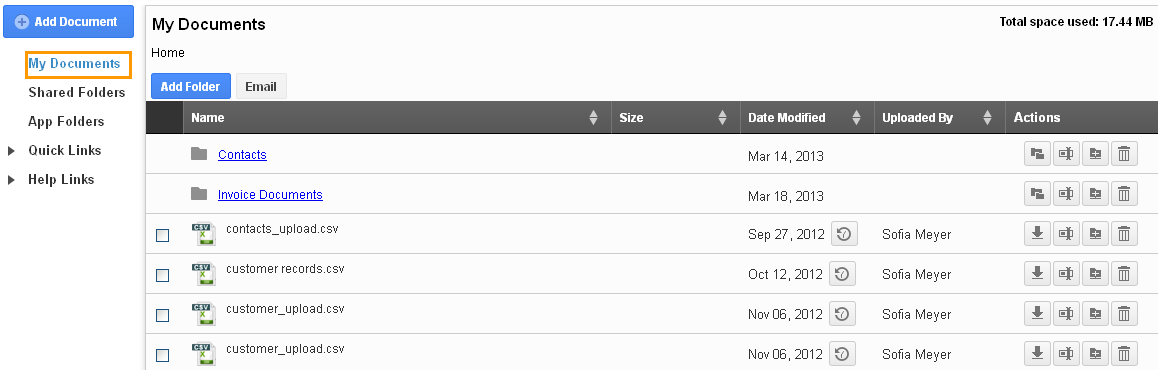Tick the checkbox of last customer_upload.csv row
This screenshot has width=1158, height=370.
point(162,355)
